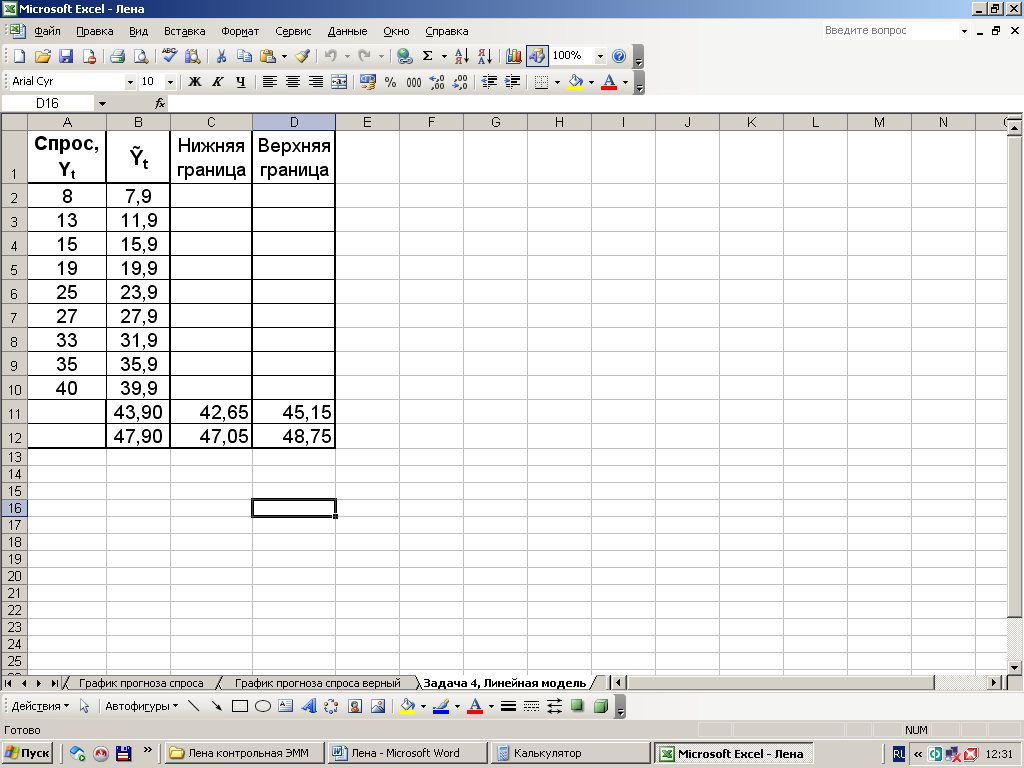
Task: Apply percent style icon
Action: point(391,82)
